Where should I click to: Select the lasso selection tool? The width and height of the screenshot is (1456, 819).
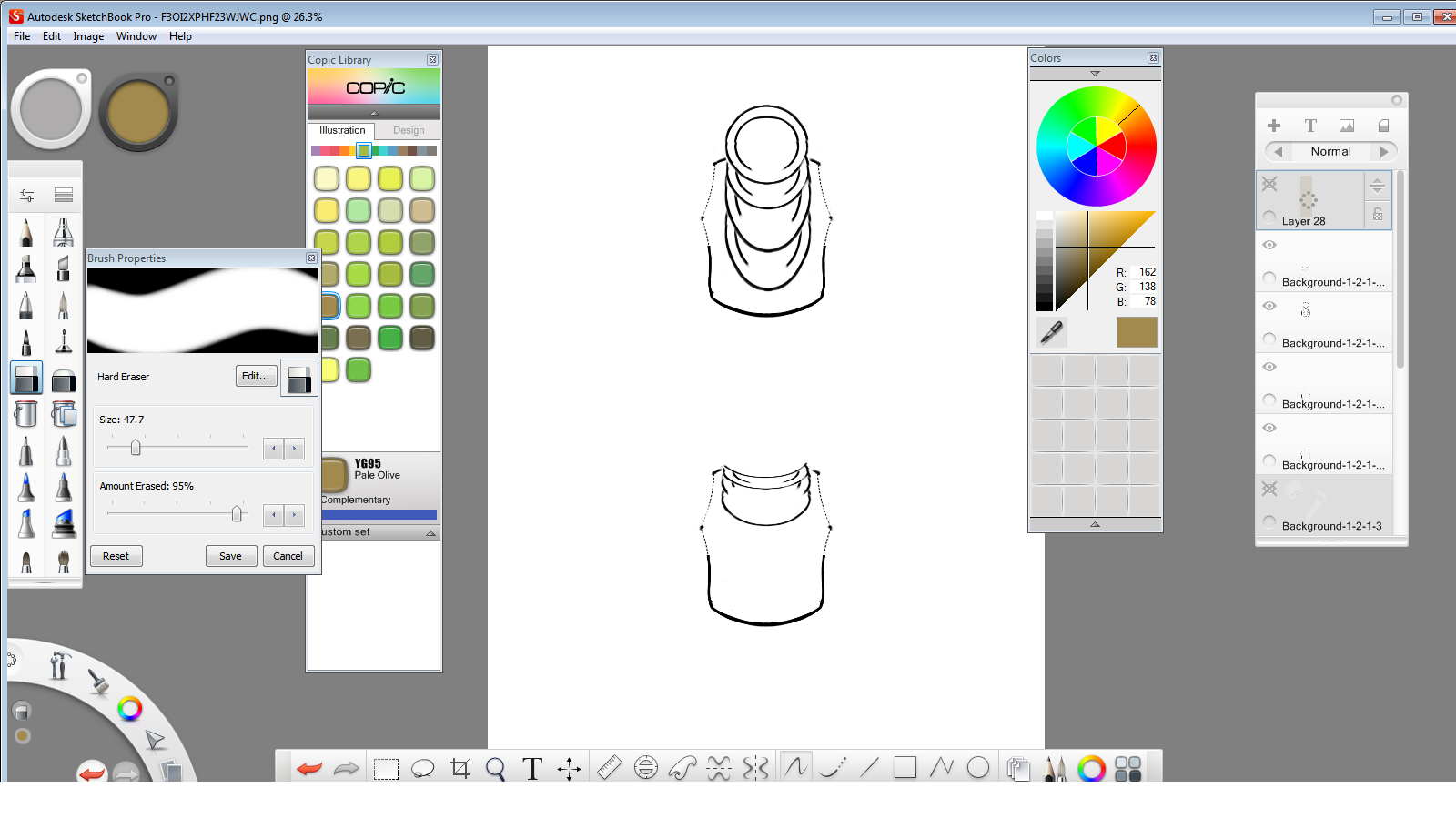click(423, 769)
